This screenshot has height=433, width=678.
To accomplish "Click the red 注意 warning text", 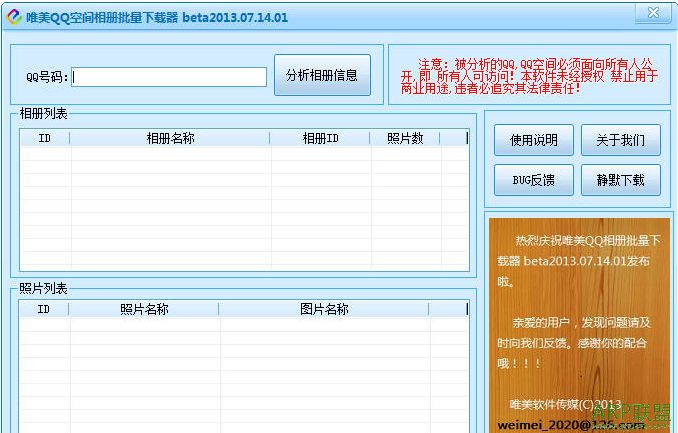I will (529, 77).
